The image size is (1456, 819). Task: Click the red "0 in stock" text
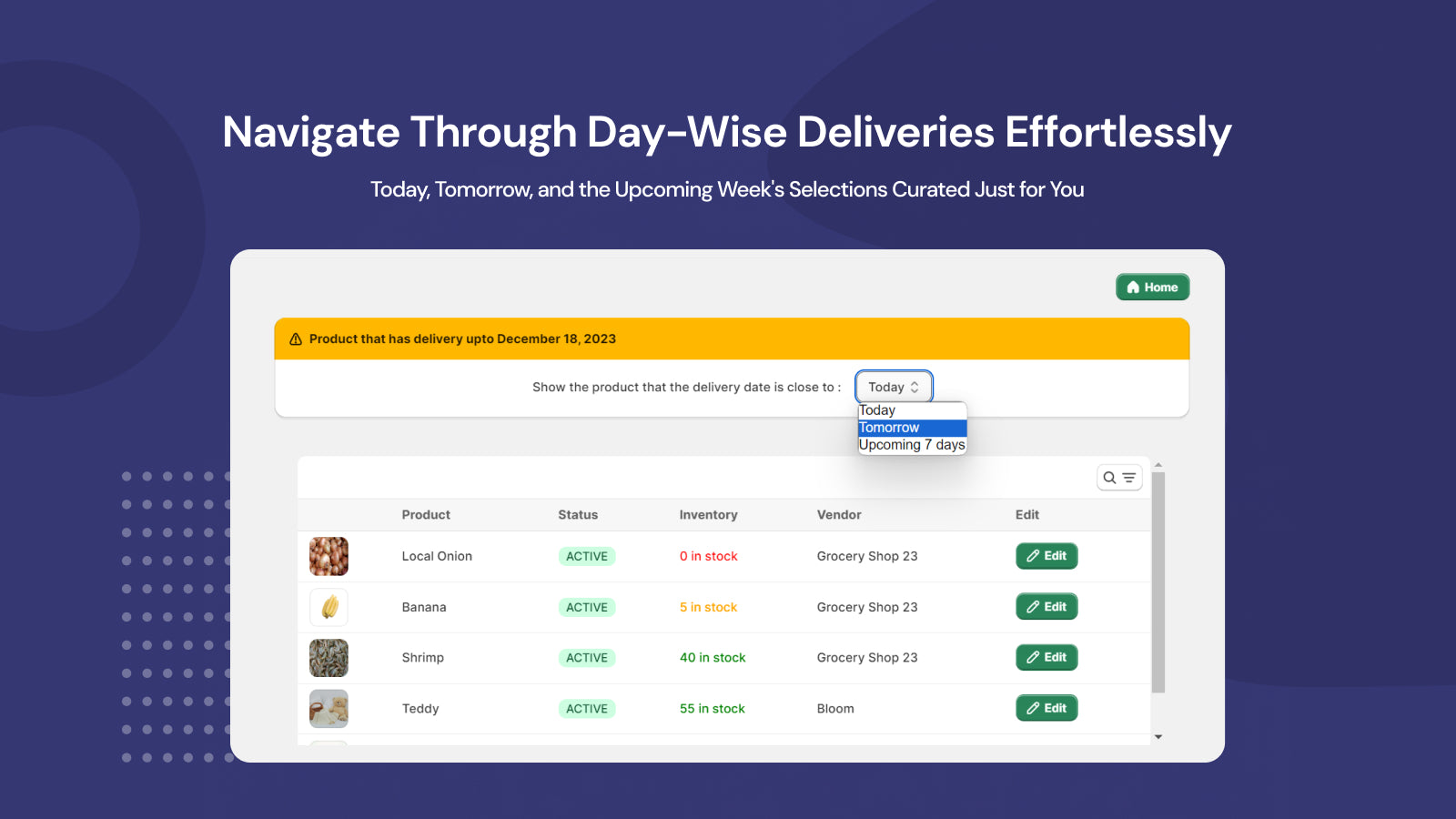coord(708,556)
